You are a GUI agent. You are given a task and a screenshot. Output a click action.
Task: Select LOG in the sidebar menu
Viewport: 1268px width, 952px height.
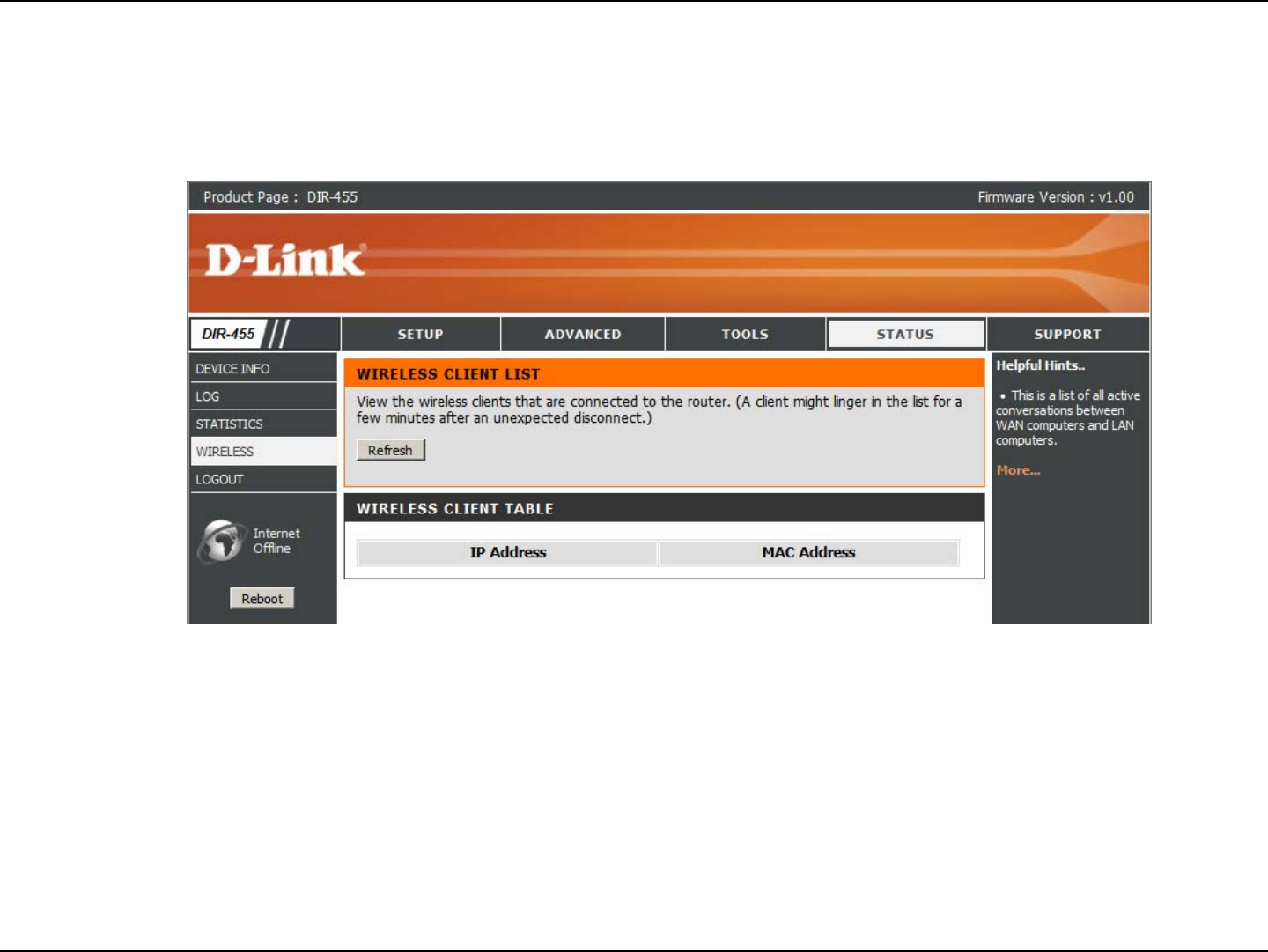263,396
